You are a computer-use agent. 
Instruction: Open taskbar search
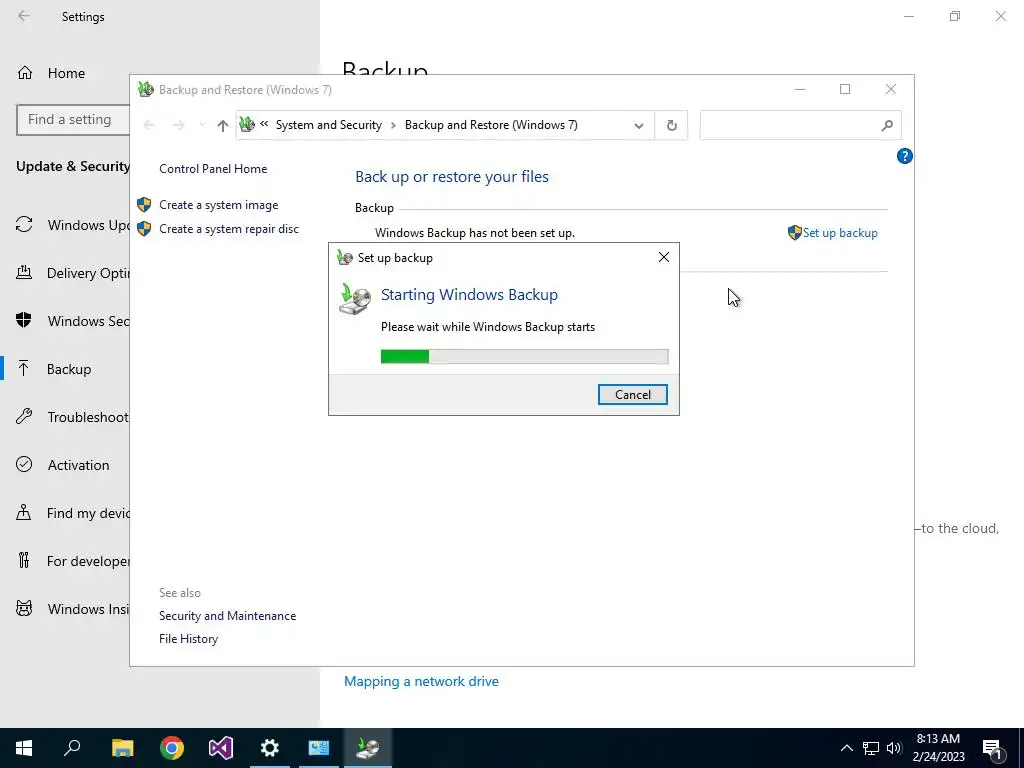(72, 748)
